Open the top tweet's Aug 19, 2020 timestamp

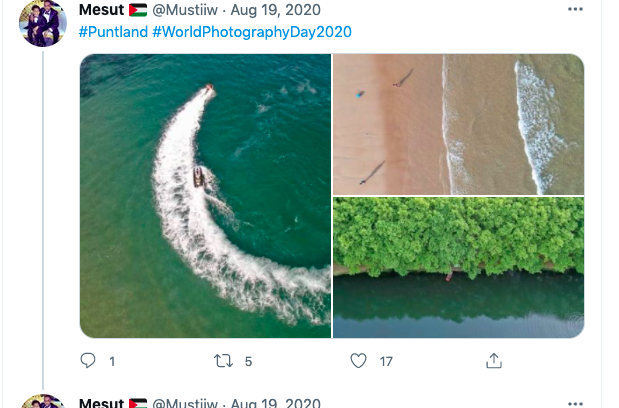pyautogui.click(x=274, y=10)
